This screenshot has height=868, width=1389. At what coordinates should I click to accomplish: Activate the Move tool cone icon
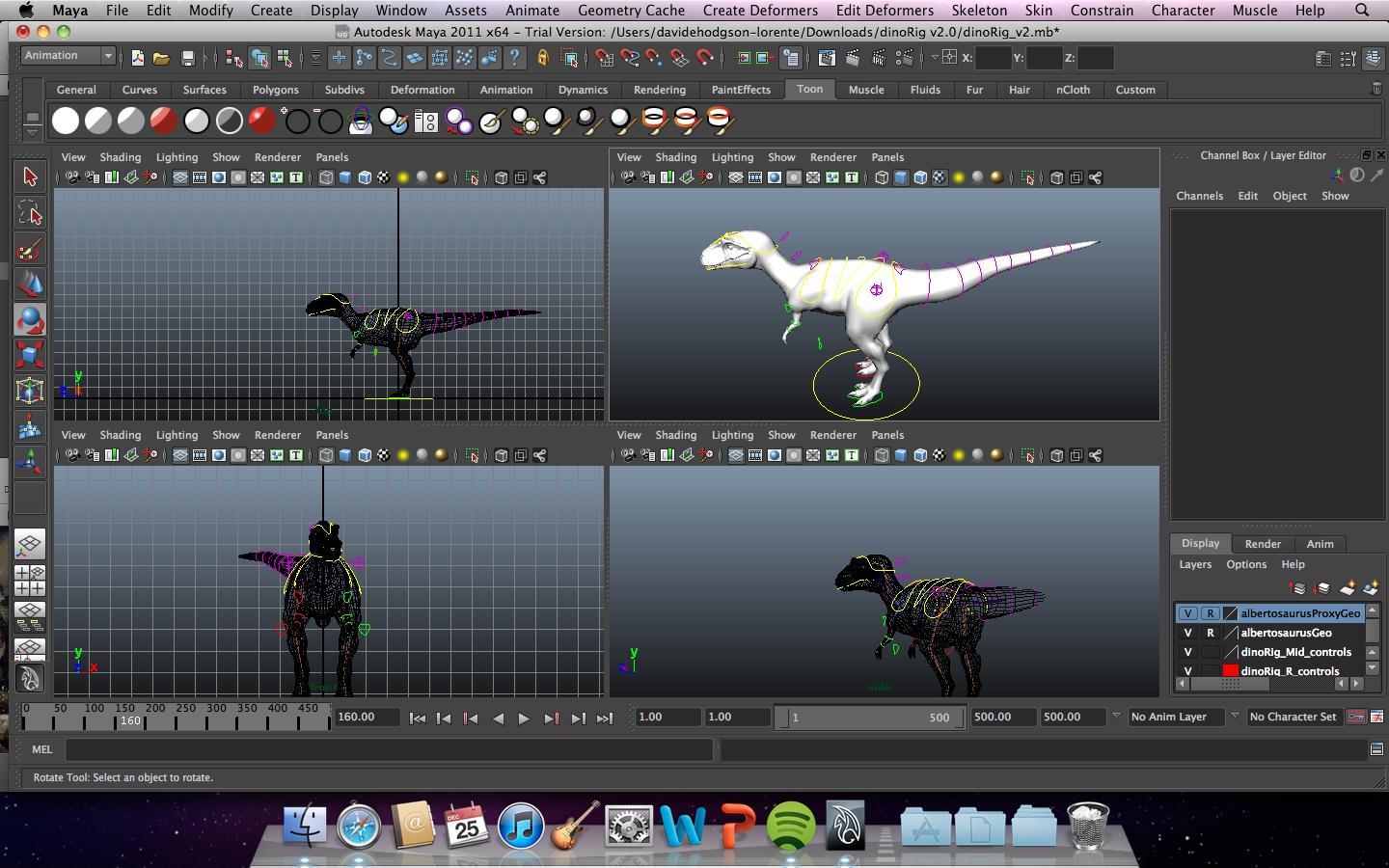coord(30,284)
